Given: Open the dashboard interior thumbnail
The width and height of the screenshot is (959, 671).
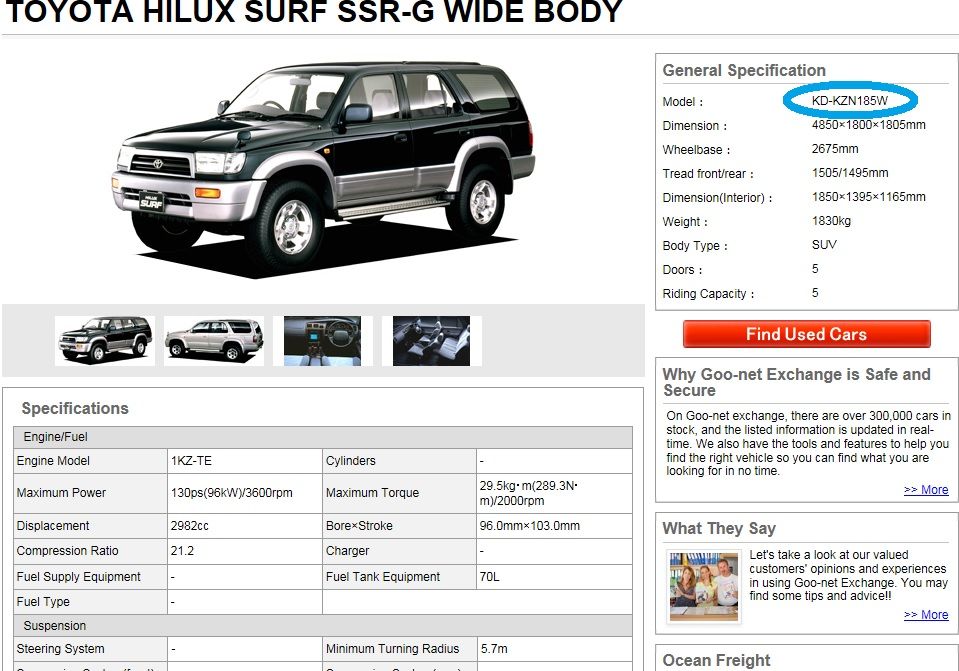Looking at the screenshot, I should 322,341.
